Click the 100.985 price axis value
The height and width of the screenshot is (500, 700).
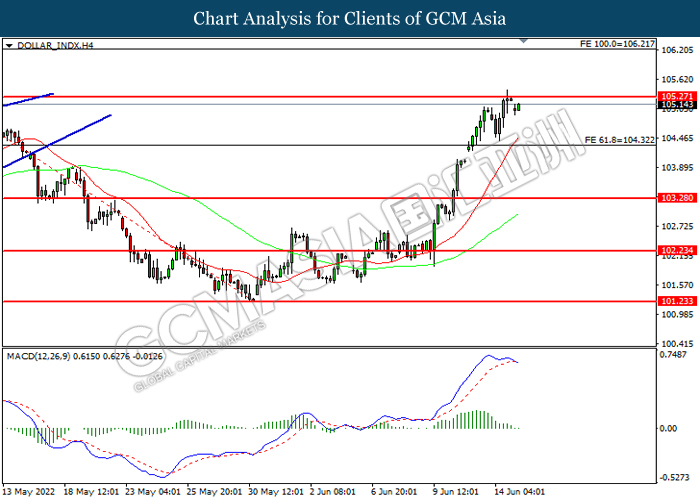677,314
